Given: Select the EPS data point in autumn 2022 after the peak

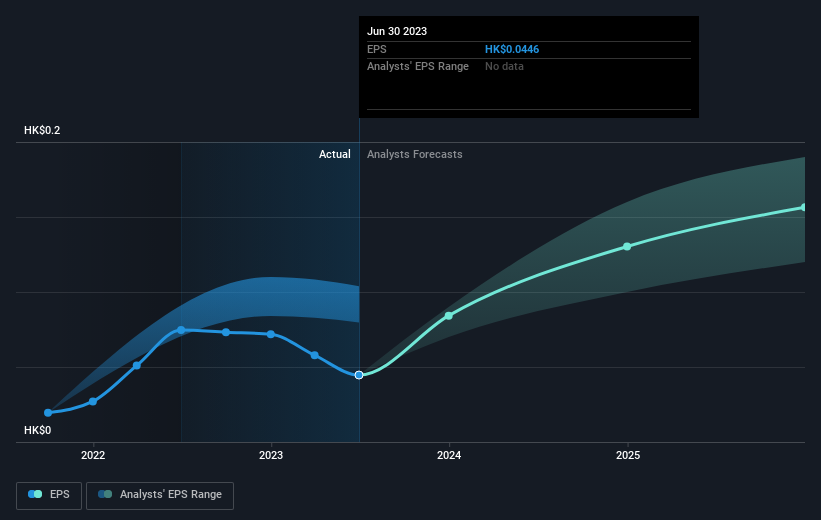Looking at the screenshot, I should (226, 332).
